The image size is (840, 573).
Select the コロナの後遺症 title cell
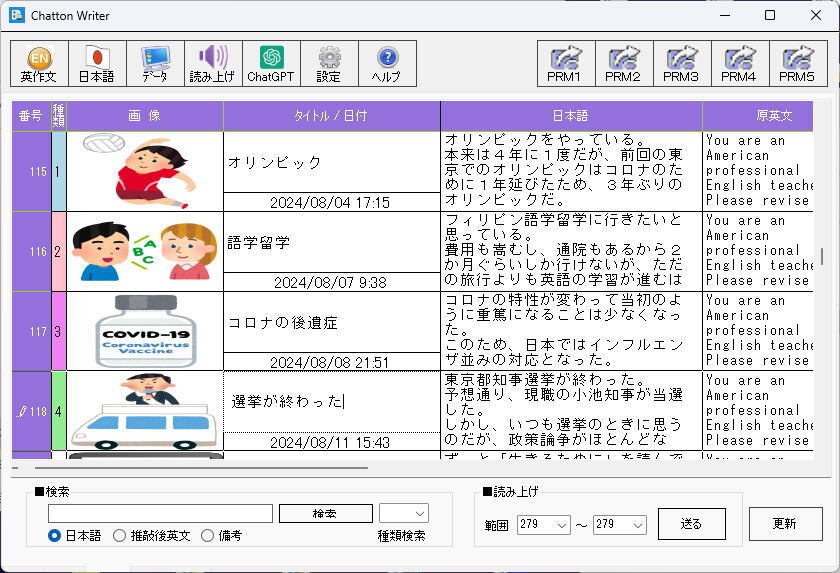pyautogui.click(x=332, y=322)
